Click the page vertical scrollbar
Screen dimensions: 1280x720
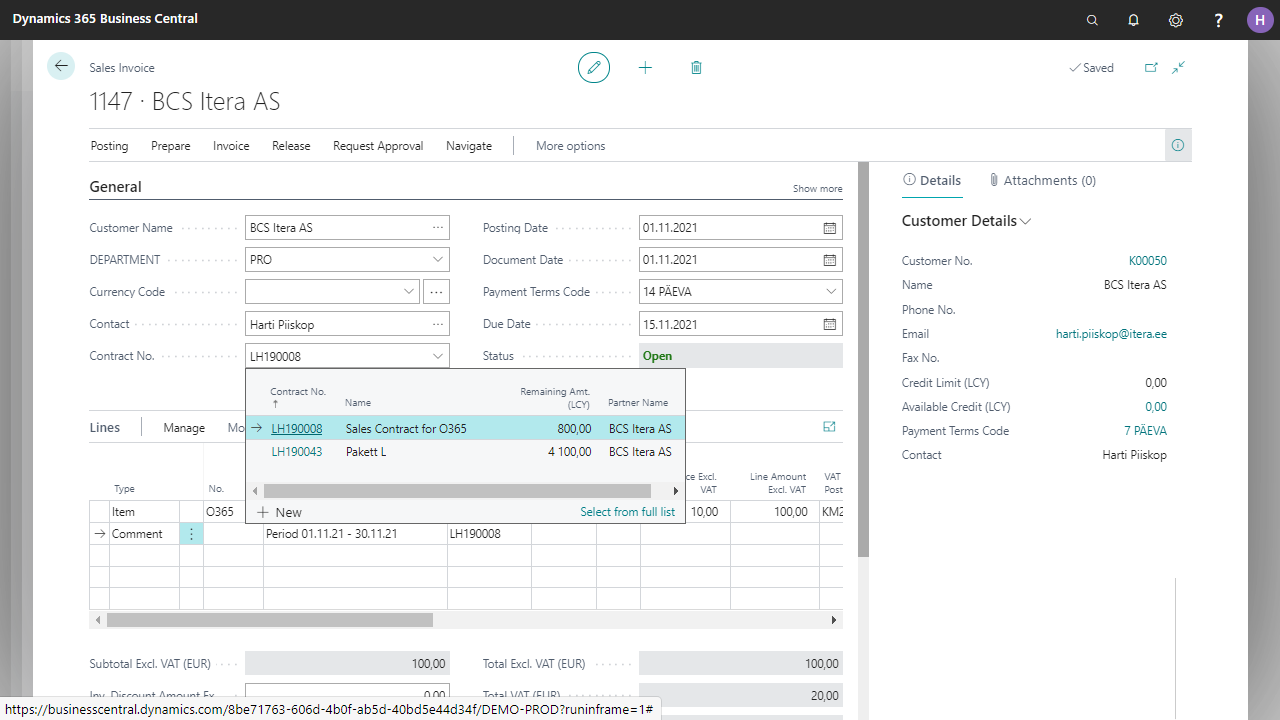click(x=864, y=357)
